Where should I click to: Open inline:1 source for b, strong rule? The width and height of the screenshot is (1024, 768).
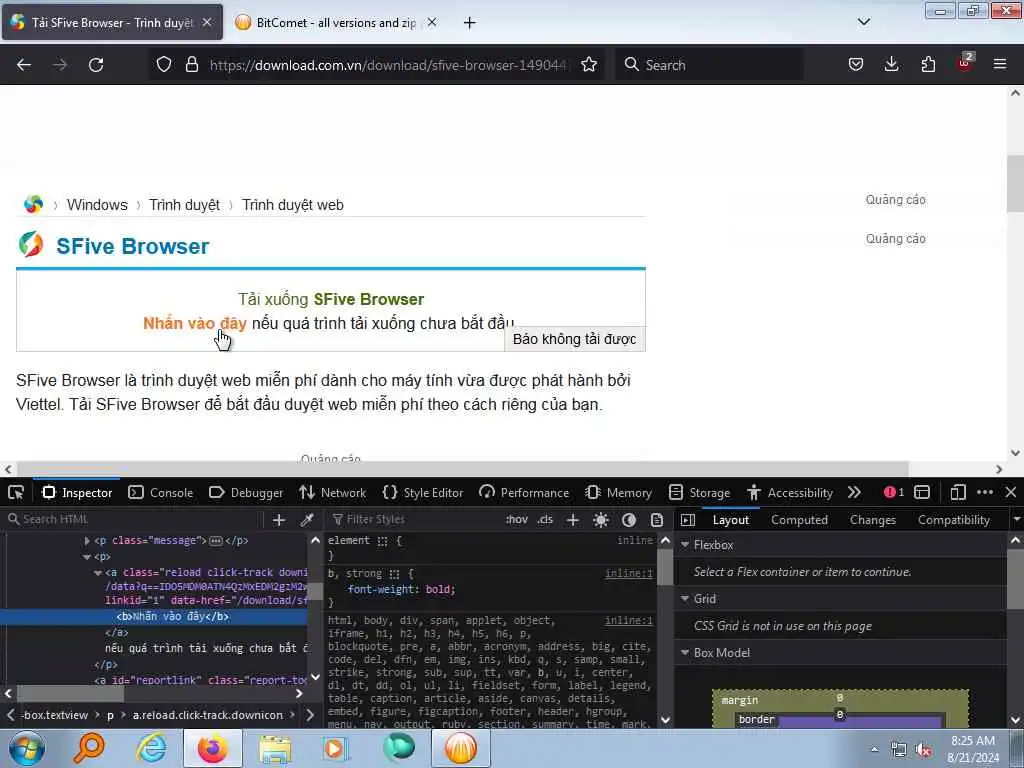click(x=628, y=573)
